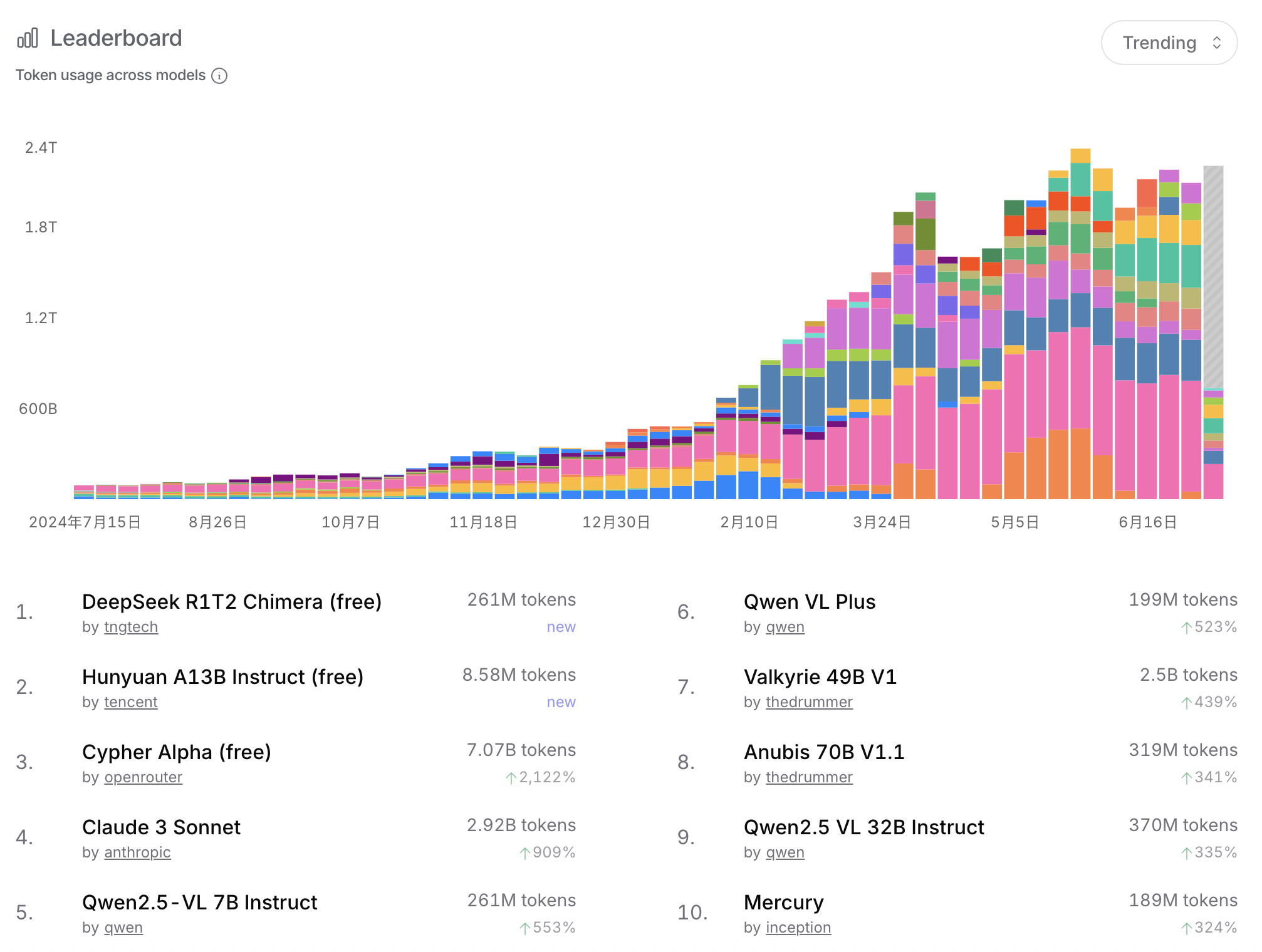1262x952 pixels.
Task: Follow the anthropic author link
Action: (x=137, y=852)
